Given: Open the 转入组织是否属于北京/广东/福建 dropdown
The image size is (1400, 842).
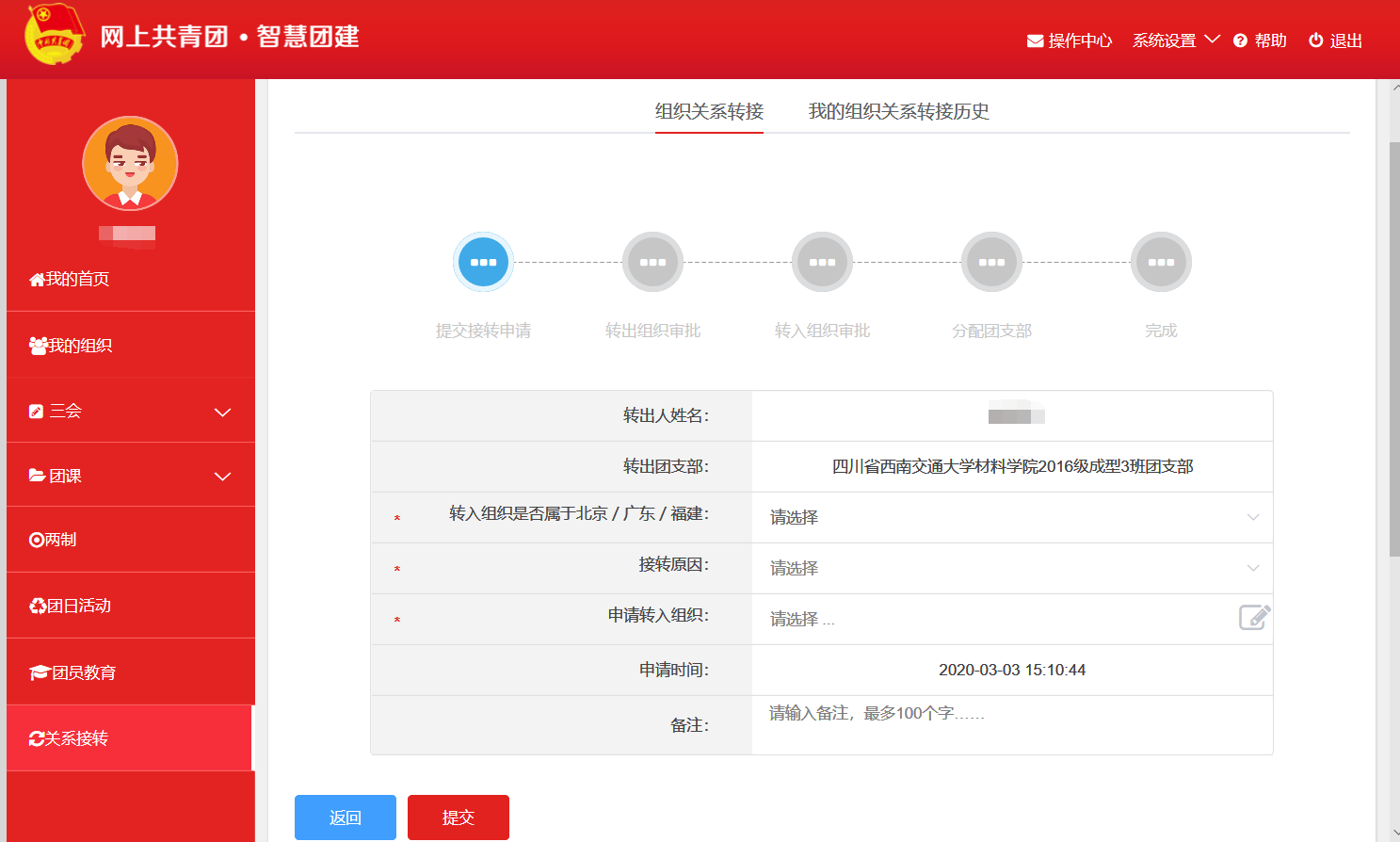Looking at the screenshot, I should tap(1012, 517).
